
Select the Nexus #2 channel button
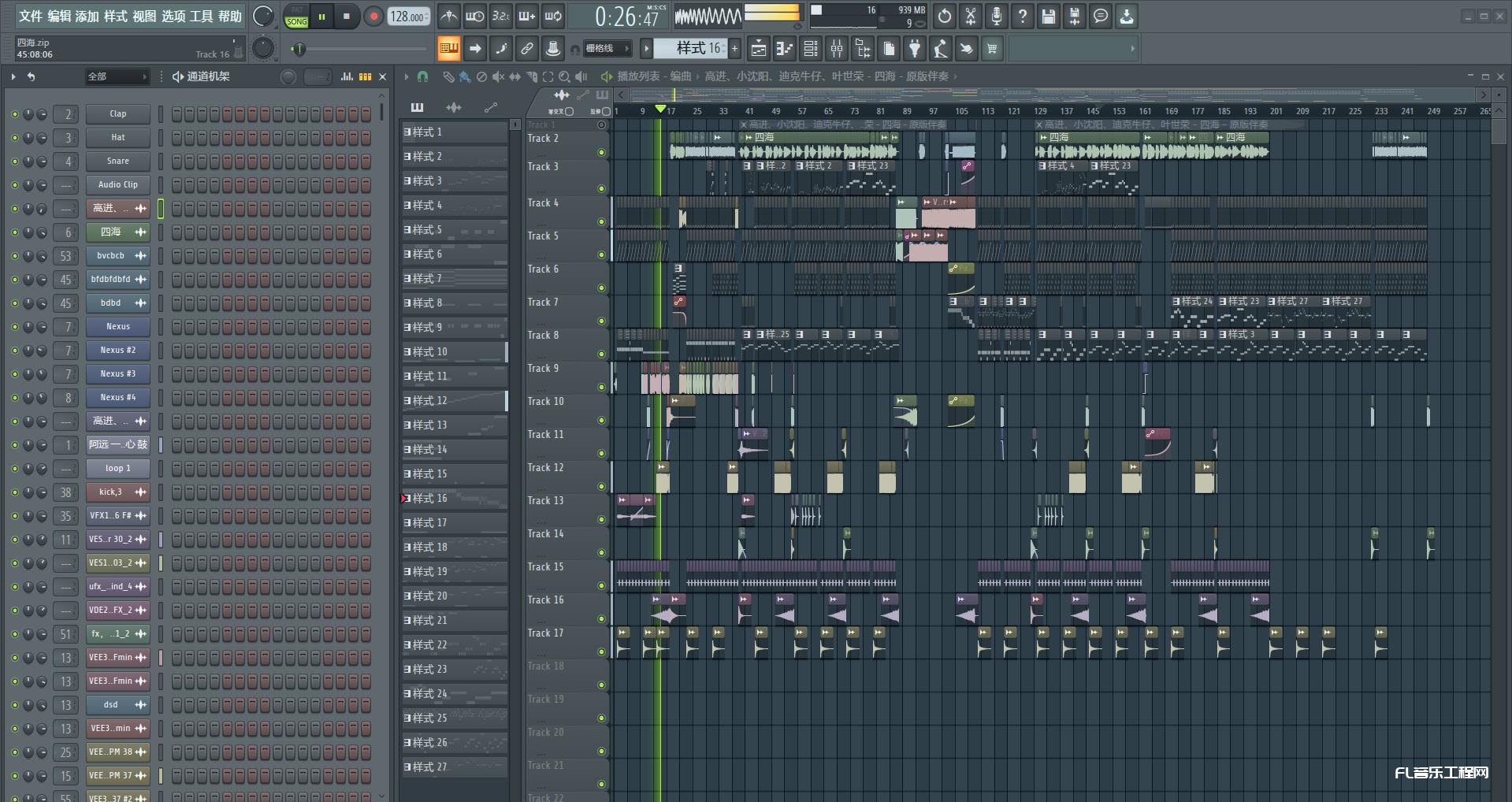[118, 351]
